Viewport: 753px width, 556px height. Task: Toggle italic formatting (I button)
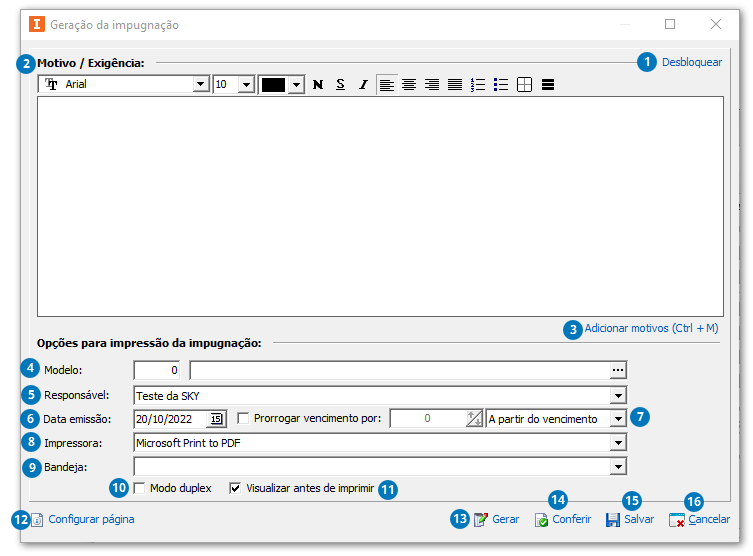(364, 85)
